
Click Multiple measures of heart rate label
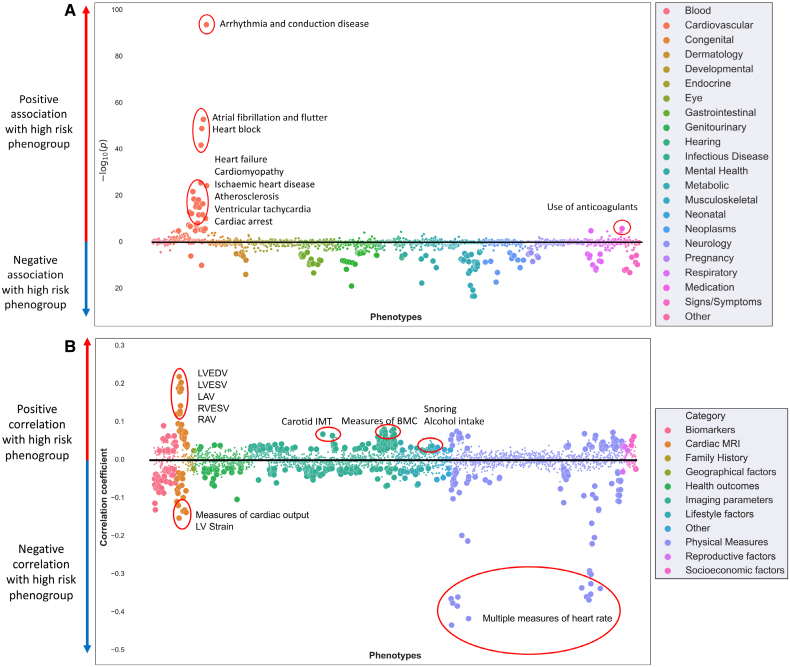coord(547,619)
